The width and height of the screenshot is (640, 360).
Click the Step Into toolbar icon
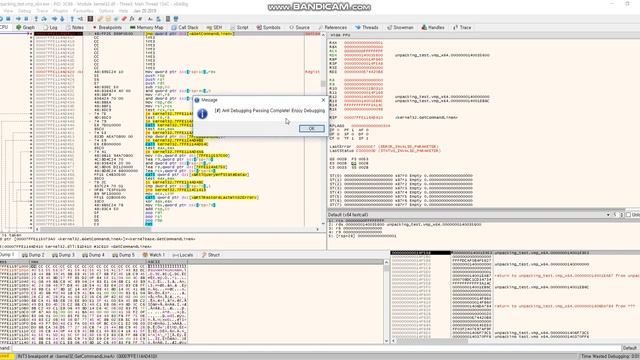pyautogui.click(x=36, y=19)
